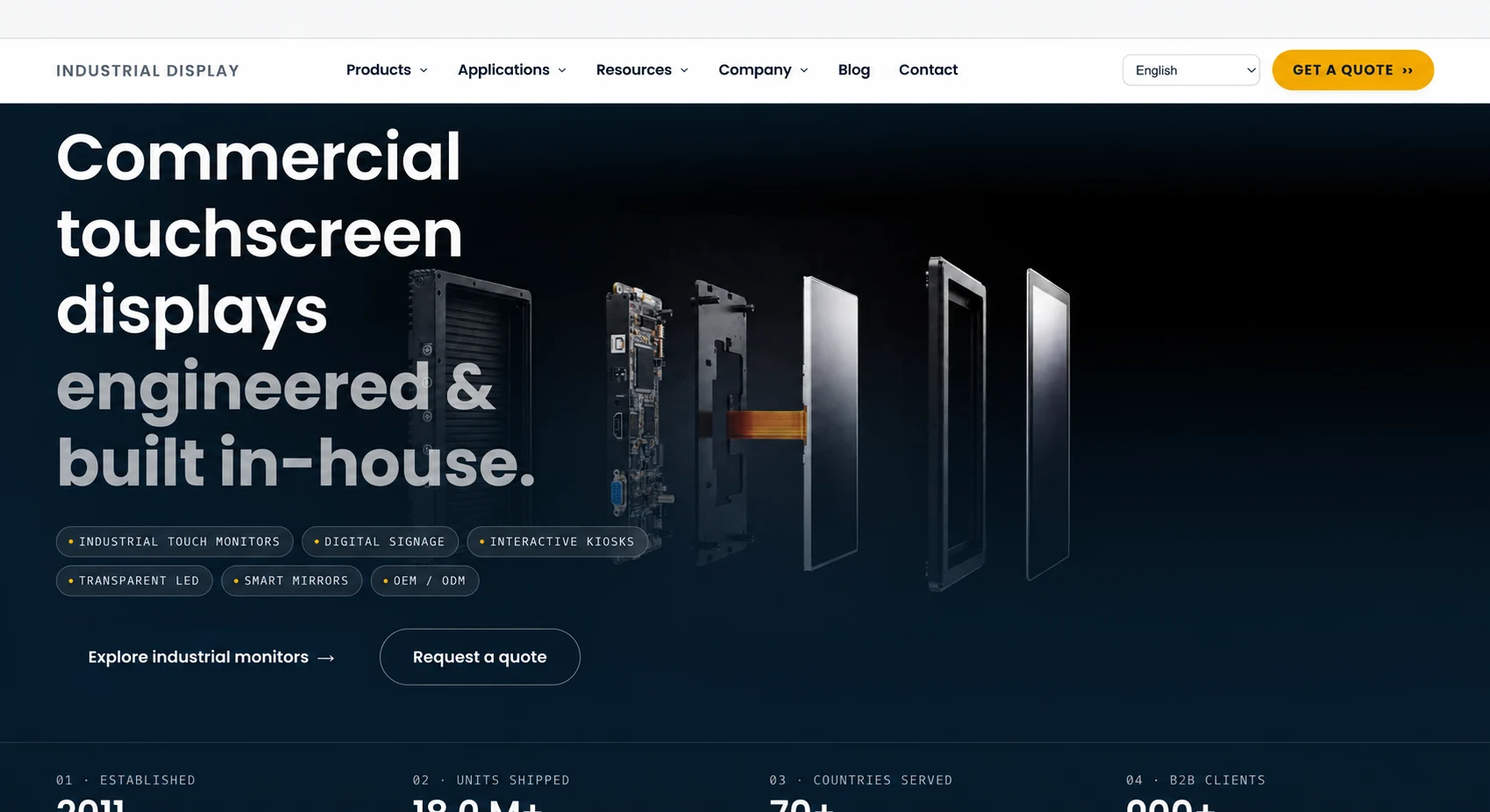Expand the Products chevron arrow
The image size is (1490, 812).
pyautogui.click(x=424, y=71)
